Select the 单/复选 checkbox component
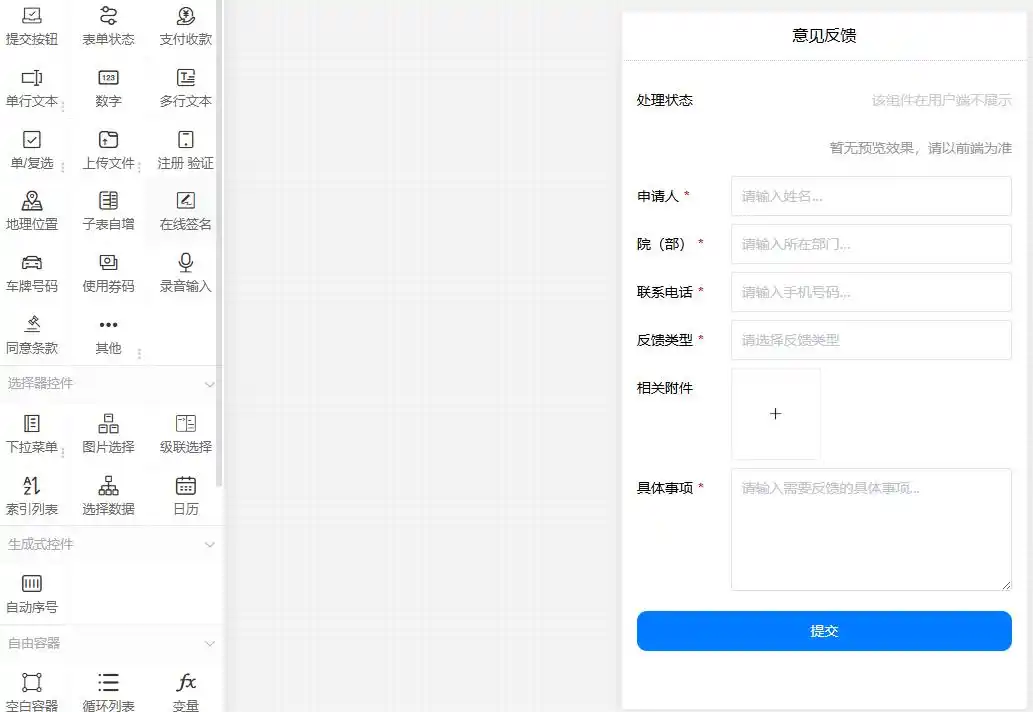Screen dimensions: 1033x712 (x=32, y=150)
